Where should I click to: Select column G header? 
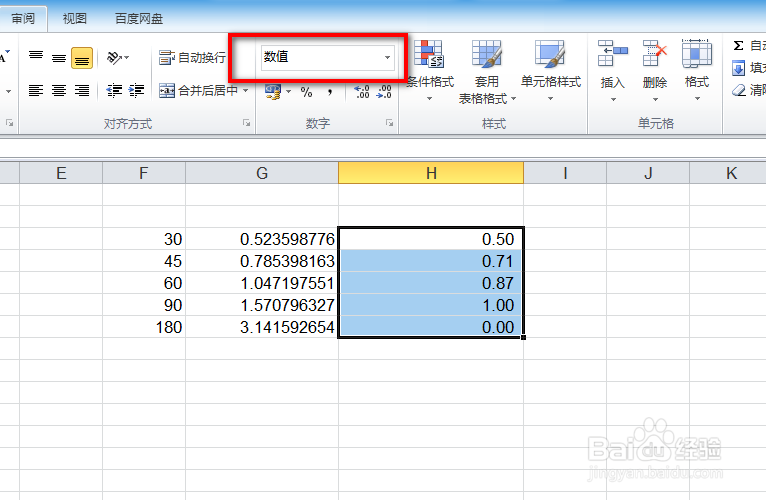tap(262, 173)
